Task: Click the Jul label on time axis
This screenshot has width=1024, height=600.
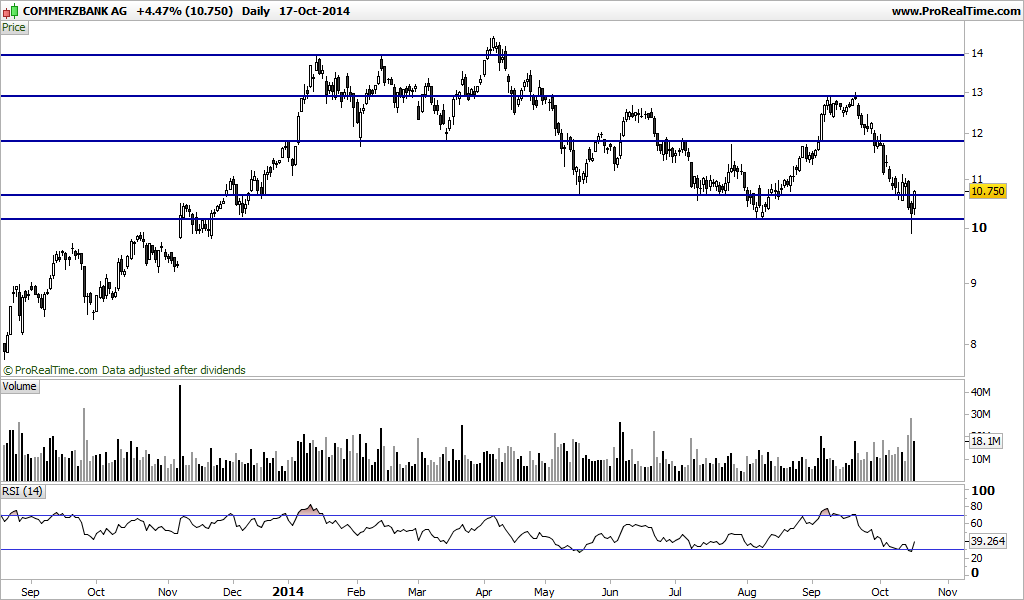Action: [675, 592]
